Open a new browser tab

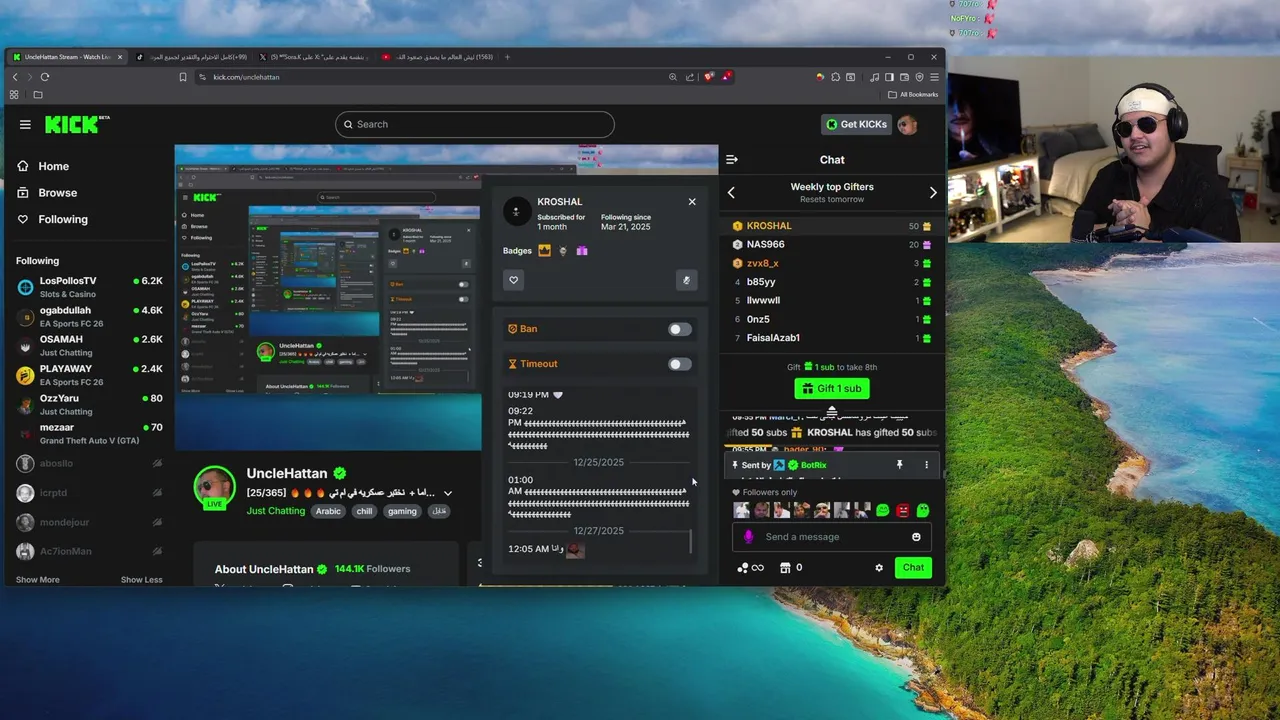[x=507, y=57]
